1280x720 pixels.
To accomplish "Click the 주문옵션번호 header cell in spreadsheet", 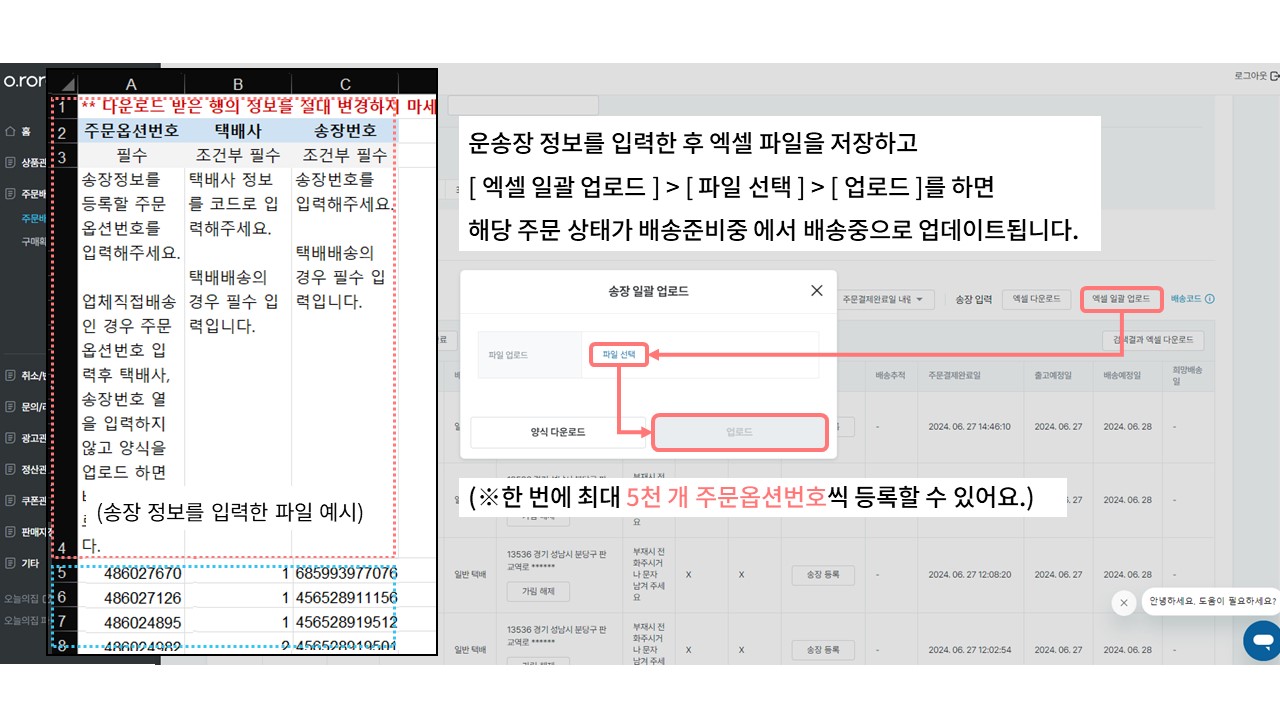I will pos(131,131).
